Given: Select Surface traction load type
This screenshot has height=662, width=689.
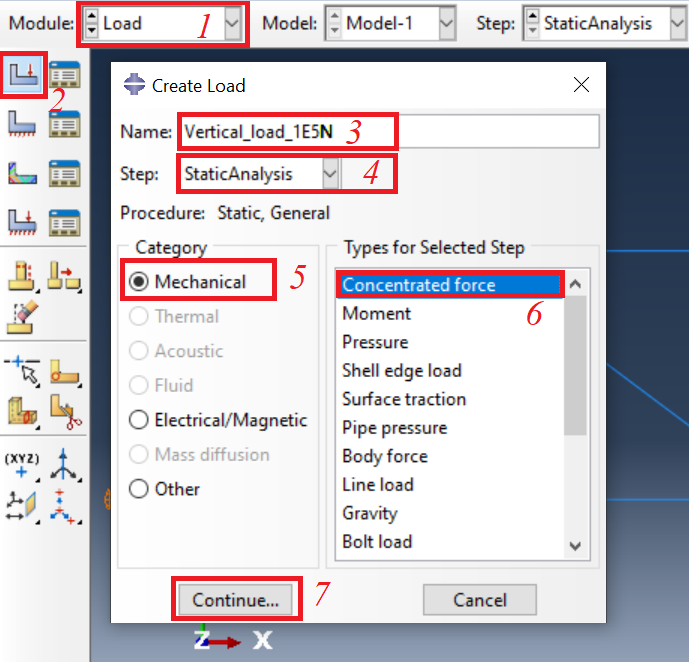Looking at the screenshot, I should pos(450,399).
